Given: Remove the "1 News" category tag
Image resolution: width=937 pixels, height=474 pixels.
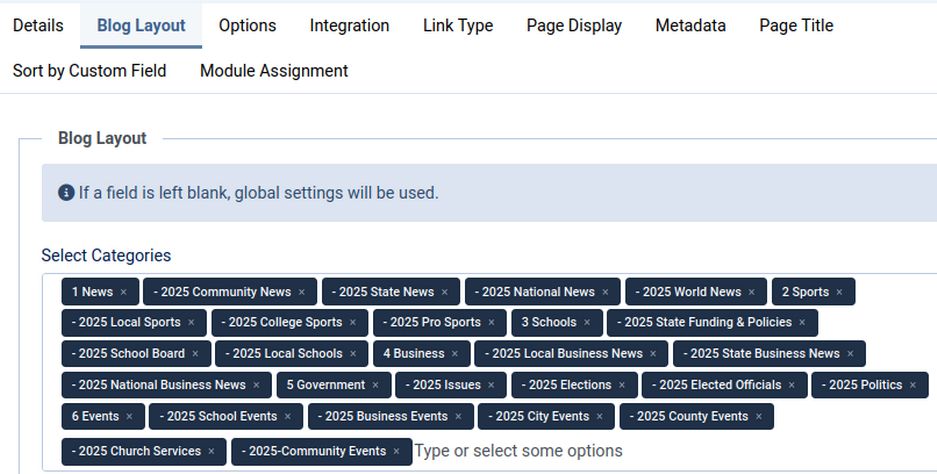Looking at the screenshot, I should point(123,292).
